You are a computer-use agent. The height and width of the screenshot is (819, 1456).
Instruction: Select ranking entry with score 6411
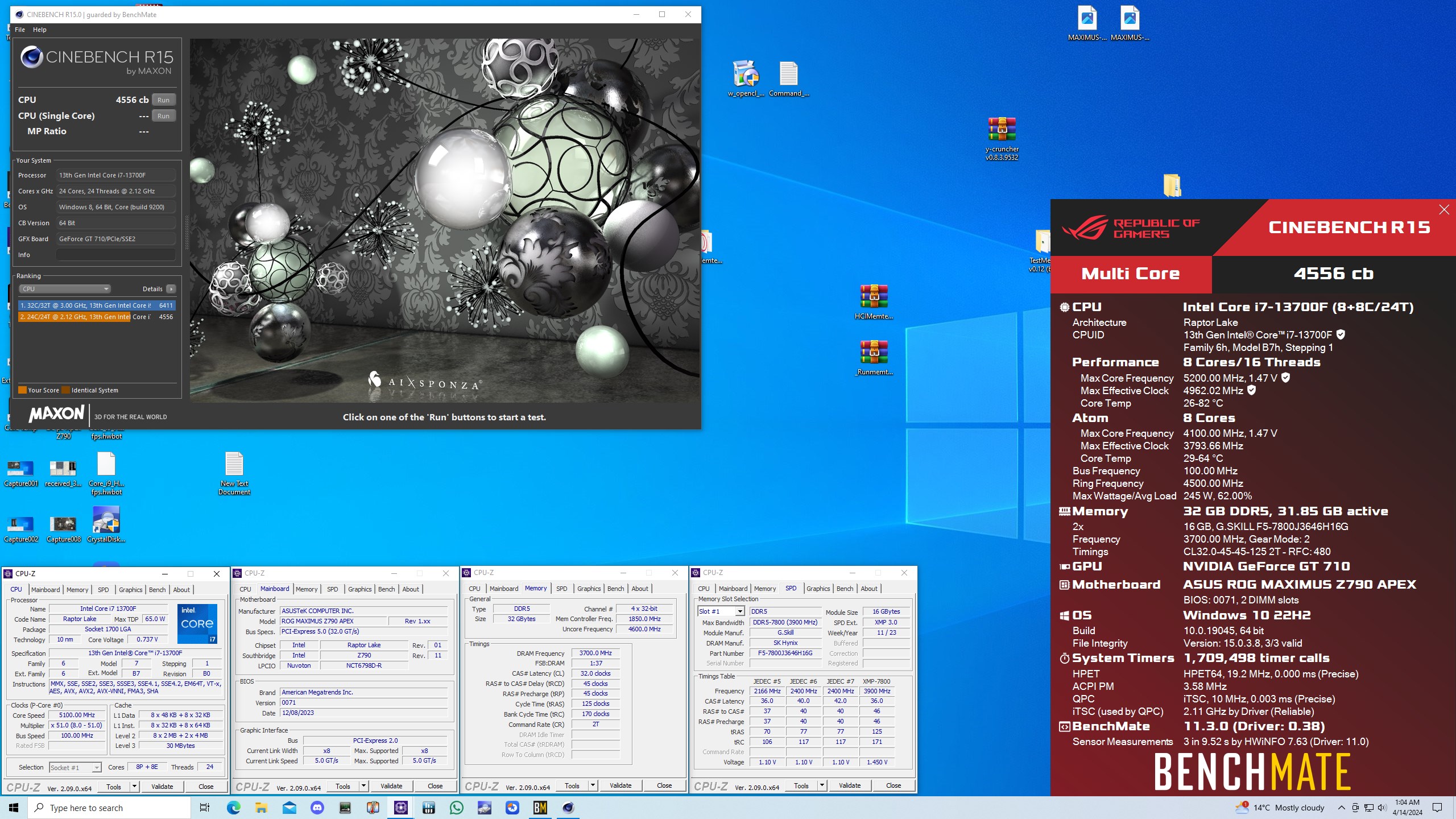97,305
